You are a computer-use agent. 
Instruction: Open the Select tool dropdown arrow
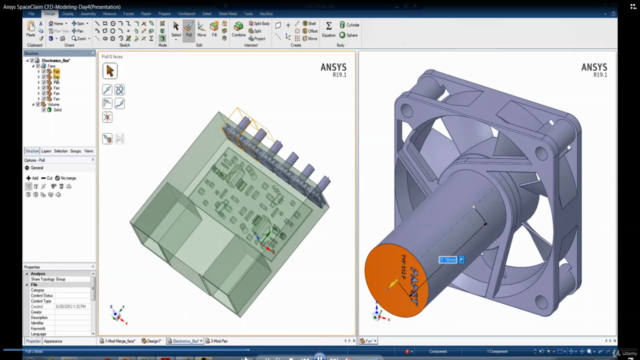[176, 40]
